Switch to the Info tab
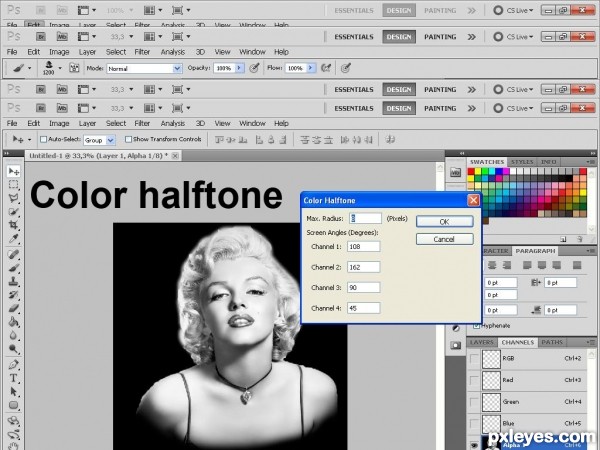Screen dimensions: 600x450 pyautogui.click(x=548, y=162)
